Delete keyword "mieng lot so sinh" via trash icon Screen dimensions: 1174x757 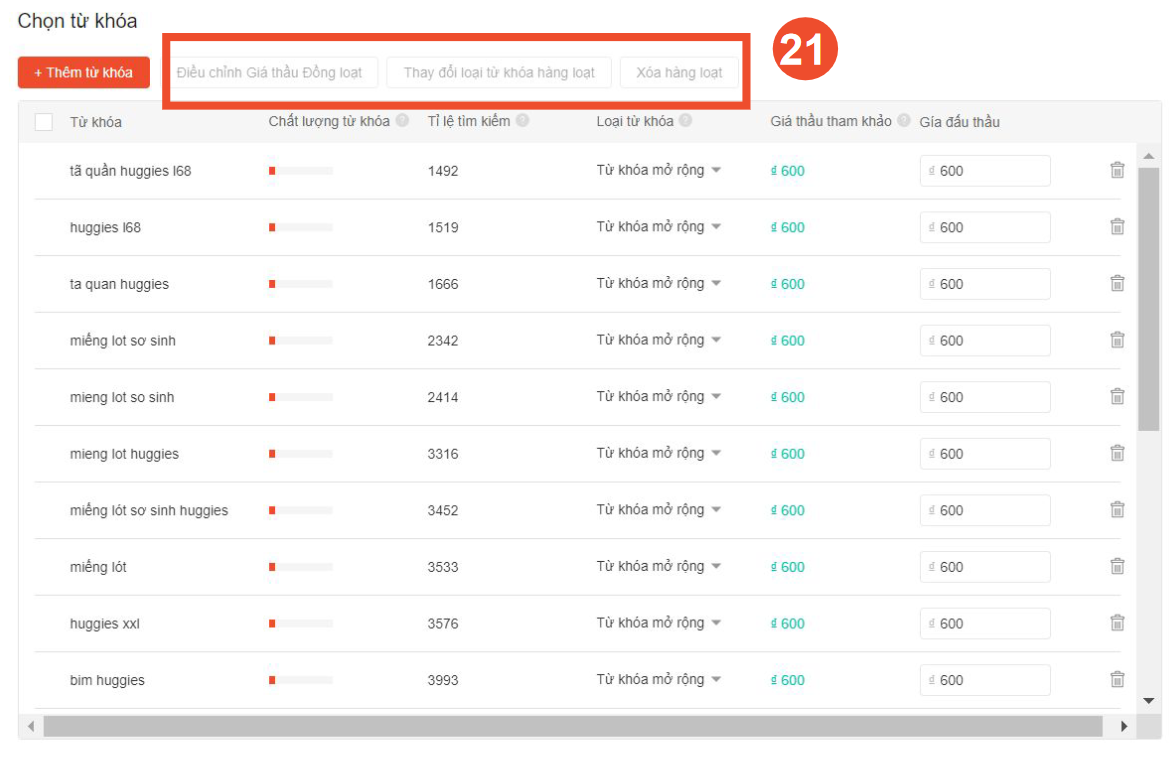(x=1117, y=397)
